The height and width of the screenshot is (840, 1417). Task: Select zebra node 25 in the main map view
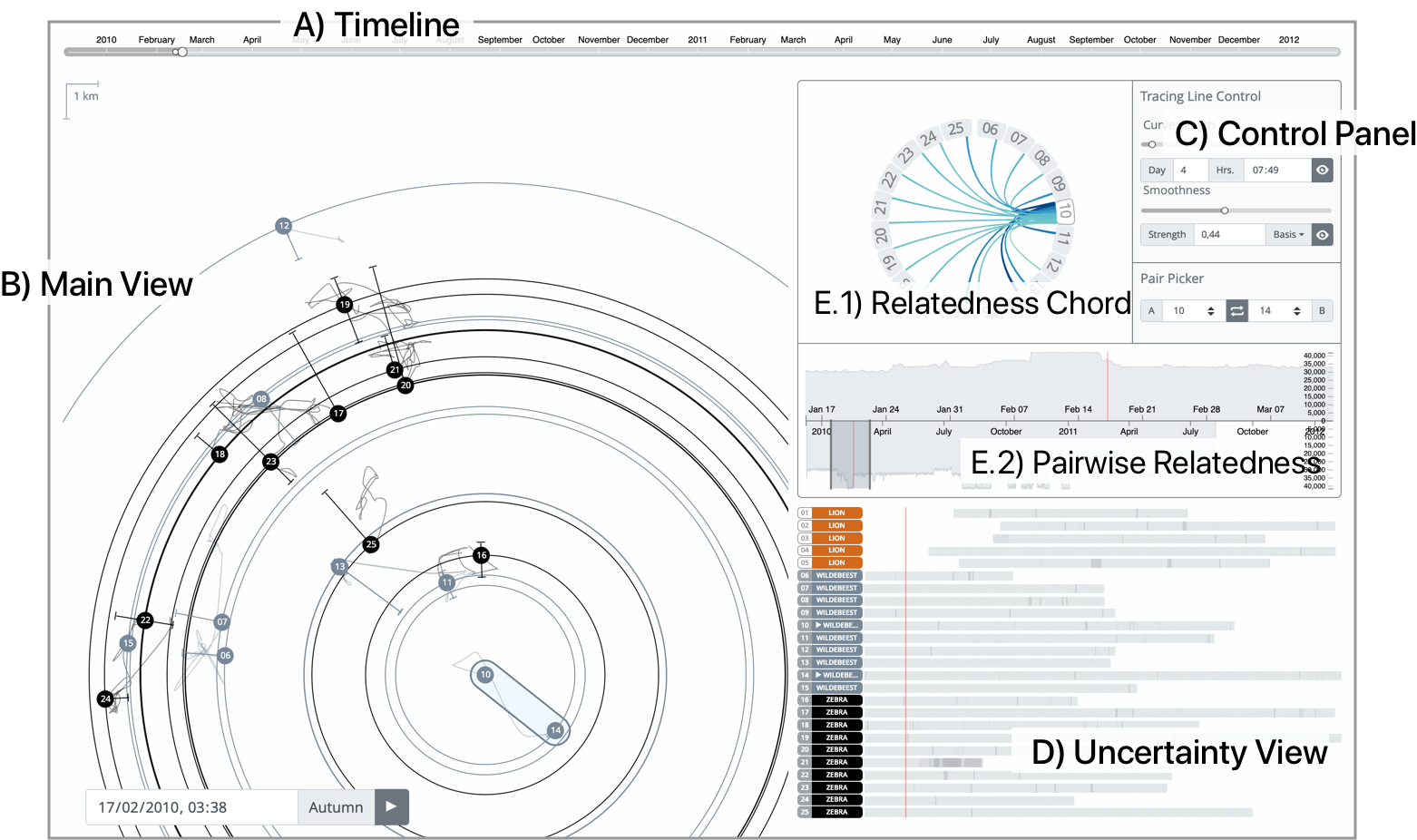coord(371,544)
